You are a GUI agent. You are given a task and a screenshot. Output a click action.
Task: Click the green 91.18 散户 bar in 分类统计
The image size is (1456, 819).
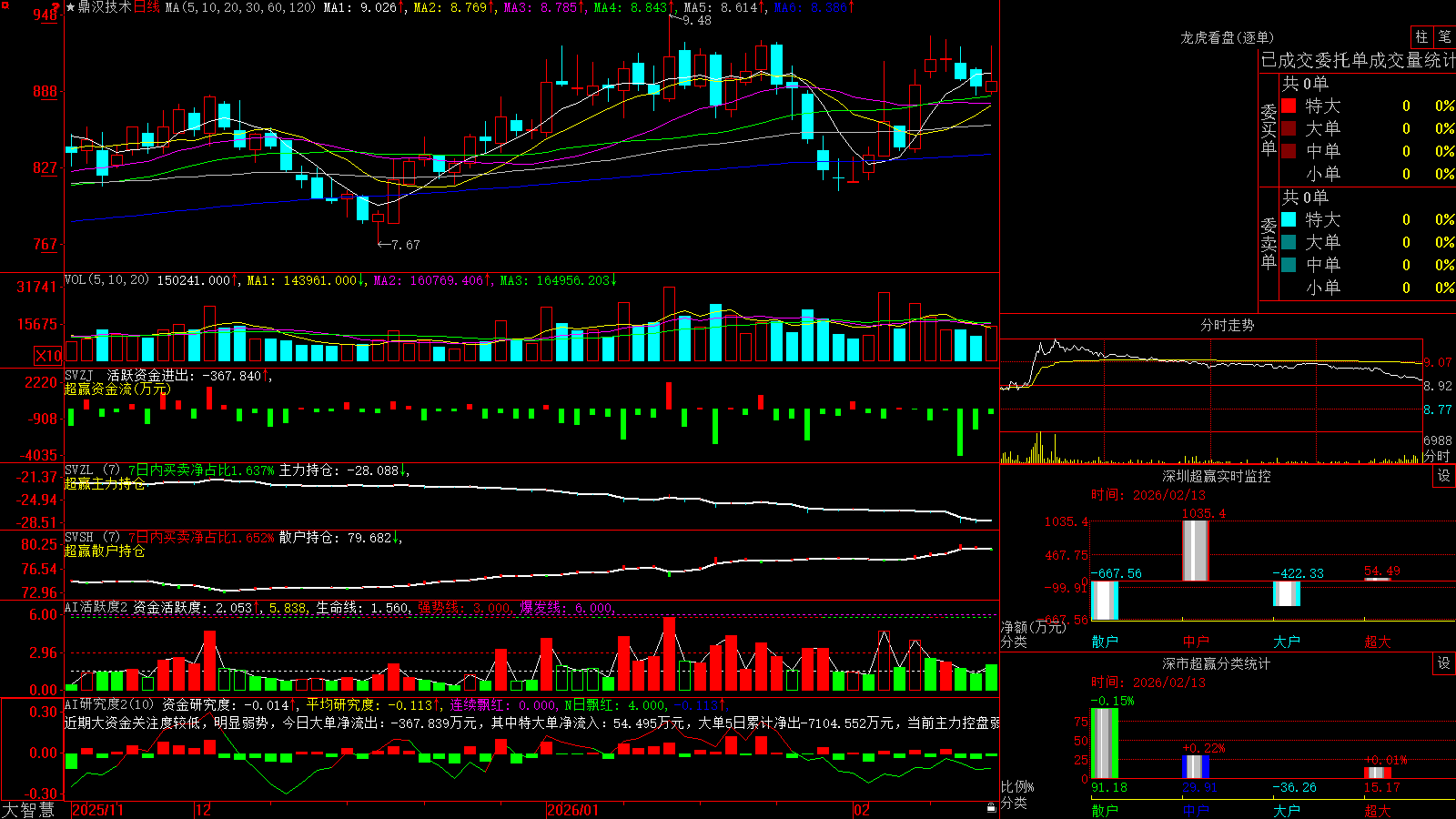tap(1105, 743)
